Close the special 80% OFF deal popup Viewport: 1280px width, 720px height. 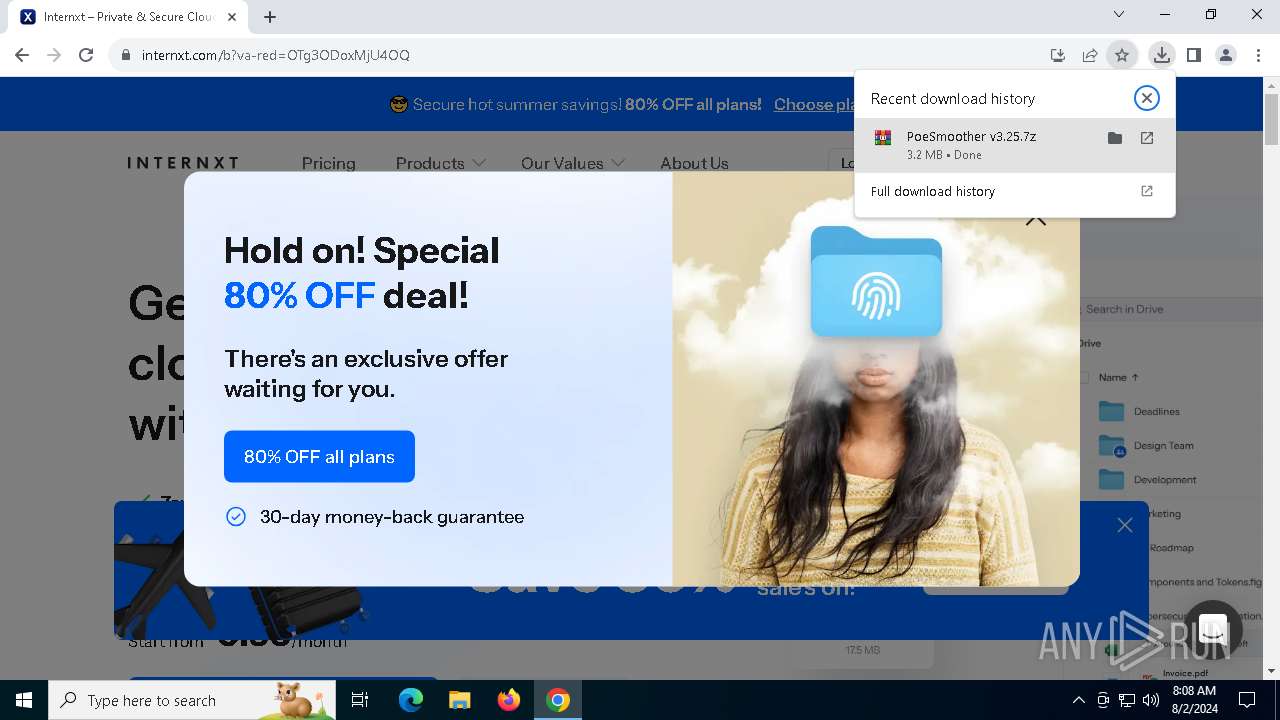(x=1036, y=217)
